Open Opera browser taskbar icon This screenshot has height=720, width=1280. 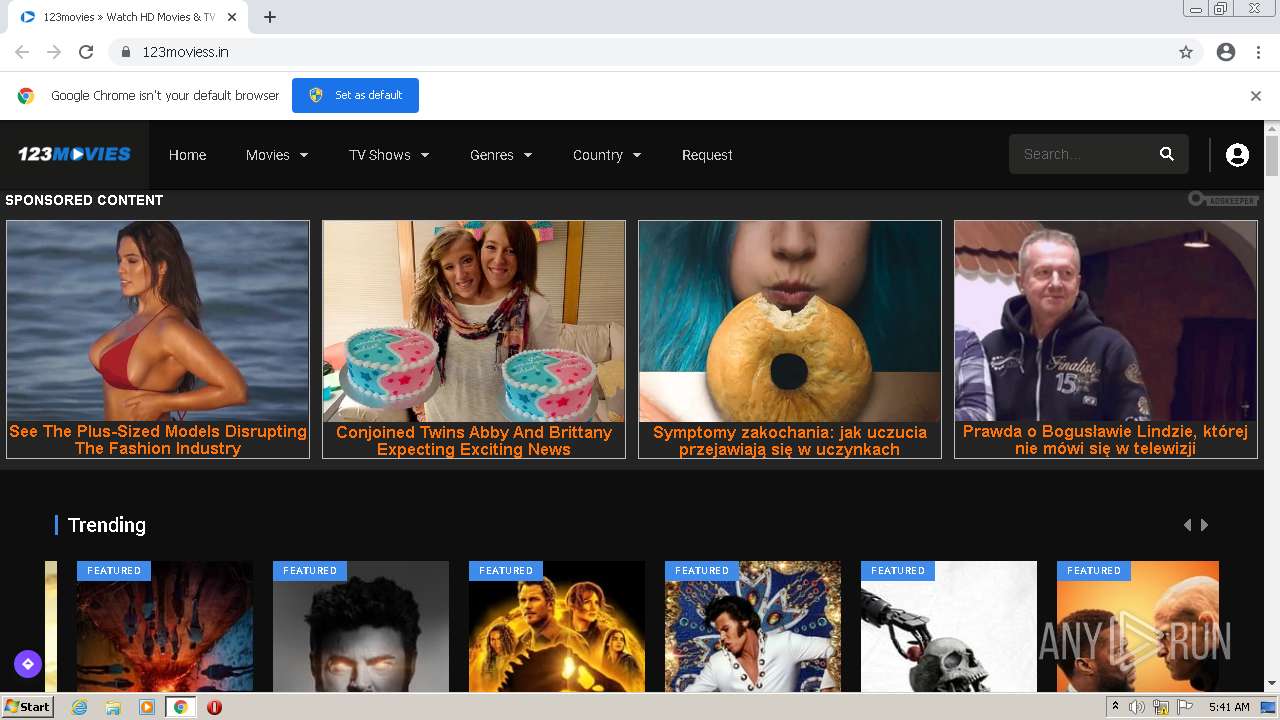(x=214, y=707)
